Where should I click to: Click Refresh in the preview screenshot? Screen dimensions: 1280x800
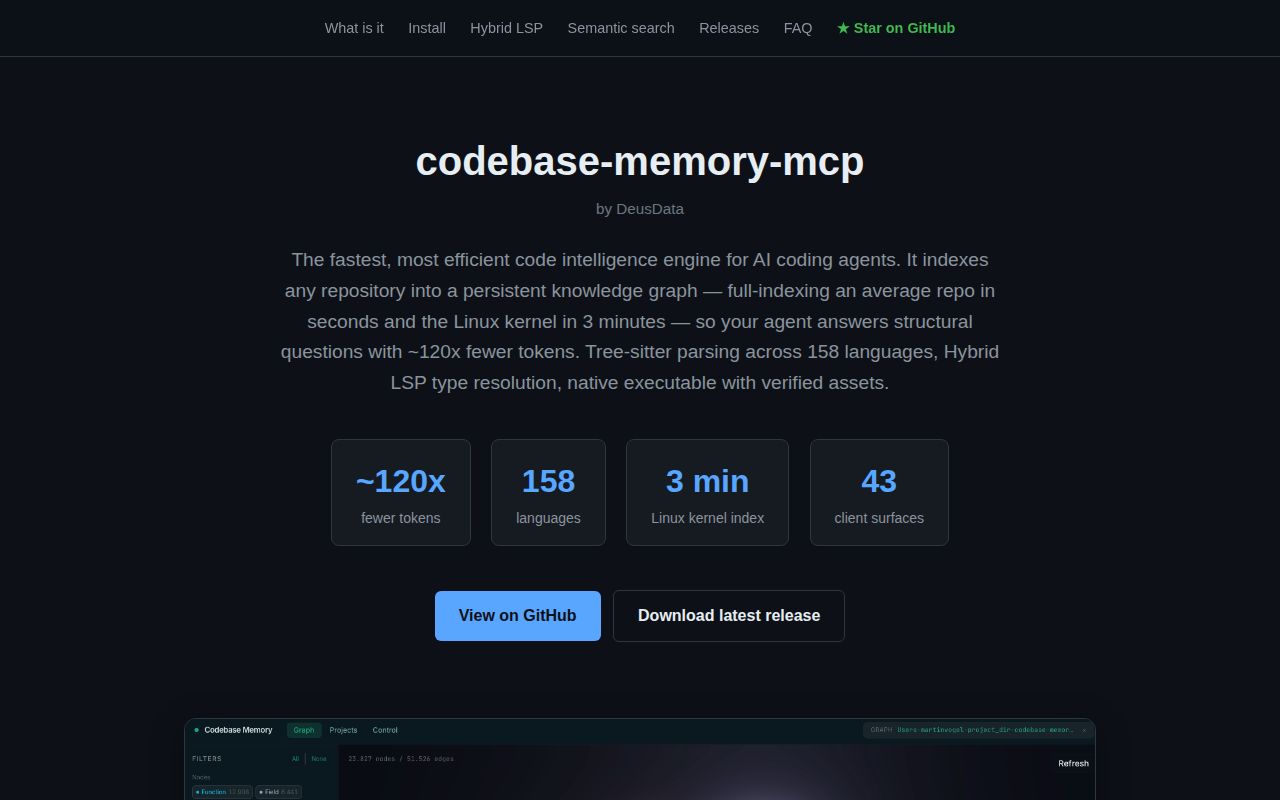pyautogui.click(x=1073, y=763)
